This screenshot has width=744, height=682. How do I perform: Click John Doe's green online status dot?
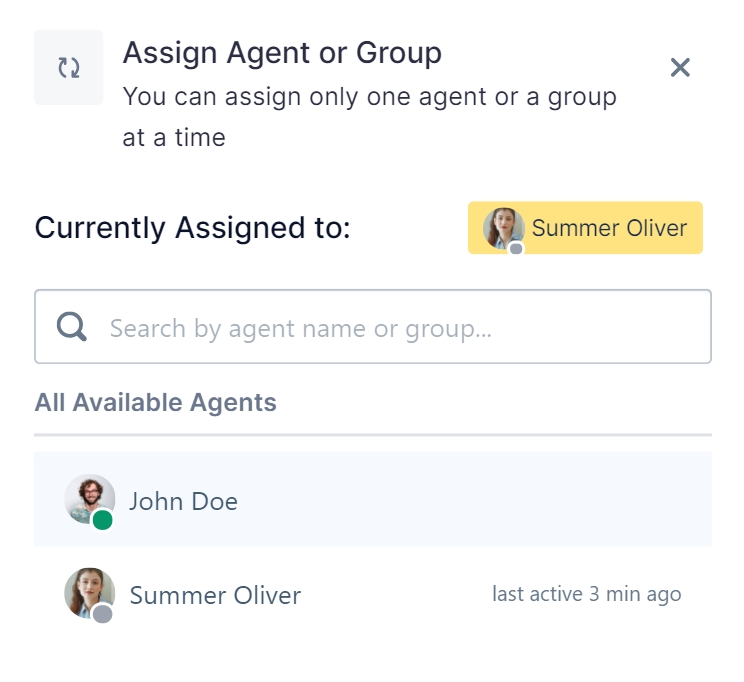102,520
